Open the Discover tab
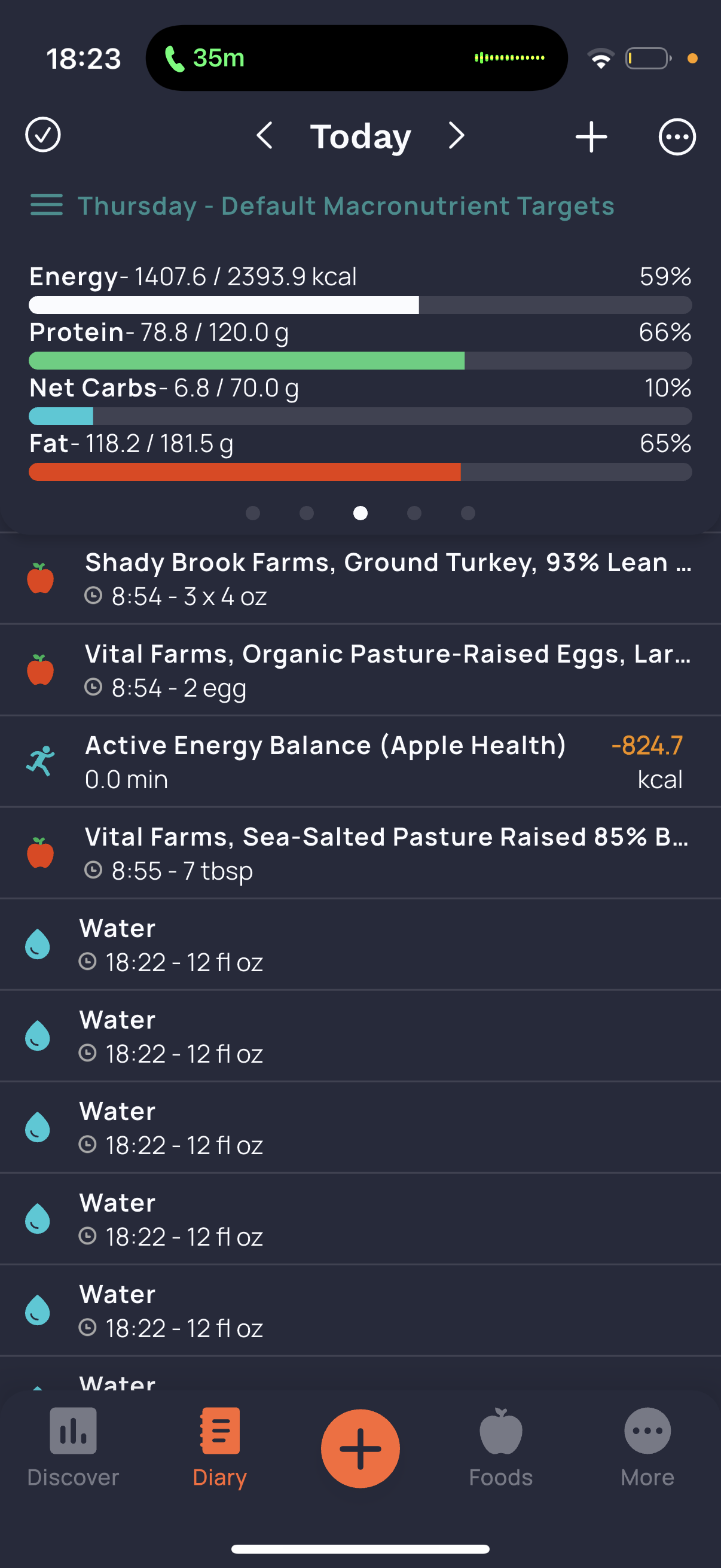Viewport: 721px width, 1568px height. tap(73, 1448)
